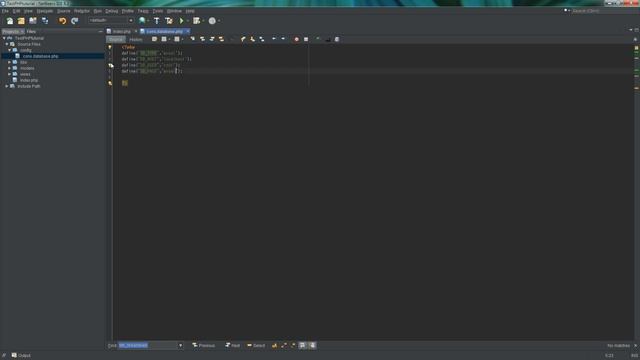Screen dimensions: 640x360
Task: Open the Find history dropdown arrow
Action: [180, 346]
